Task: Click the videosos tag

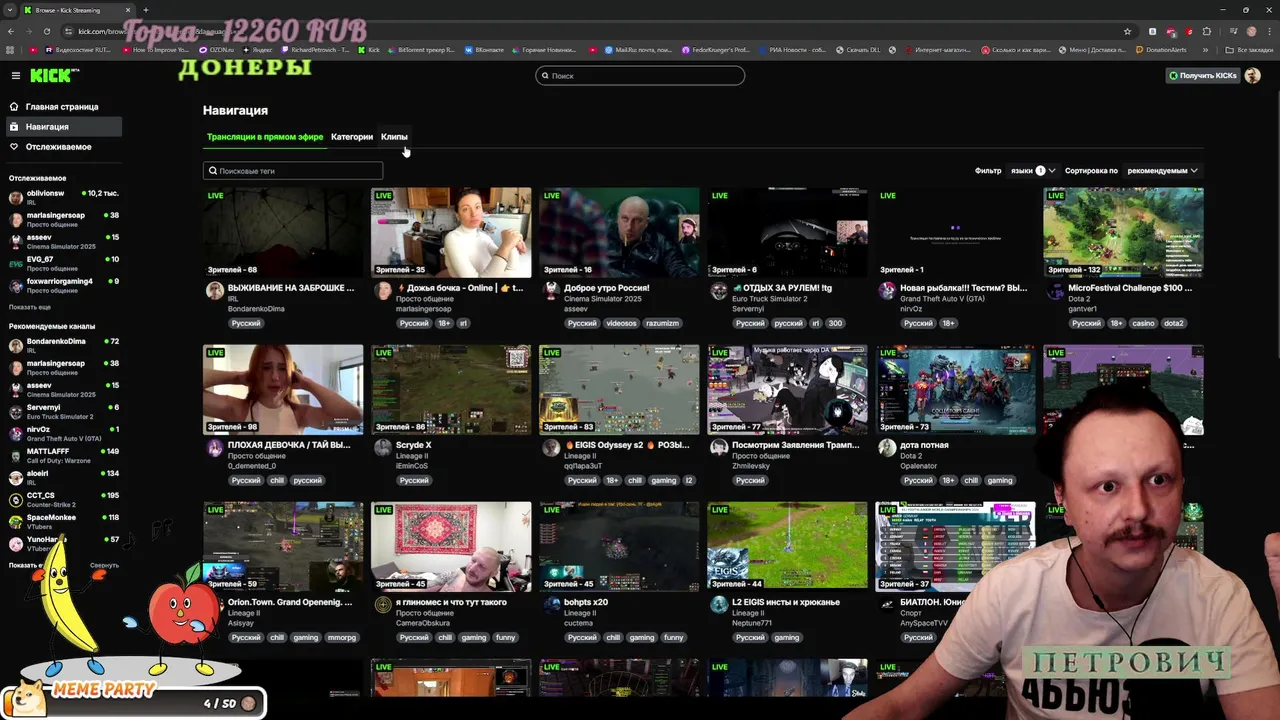Action: click(x=621, y=323)
